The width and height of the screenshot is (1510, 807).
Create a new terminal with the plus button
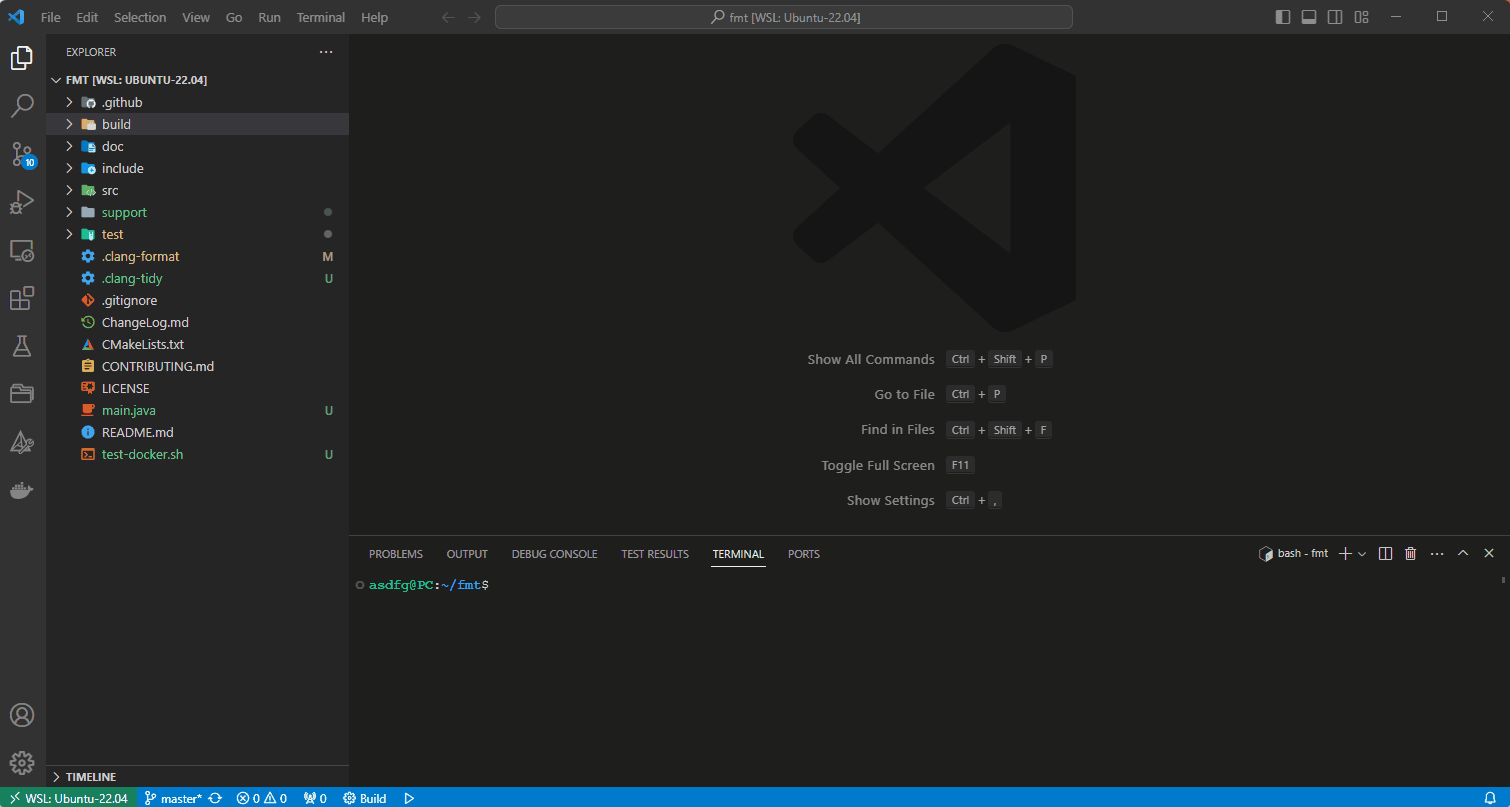coord(1345,553)
